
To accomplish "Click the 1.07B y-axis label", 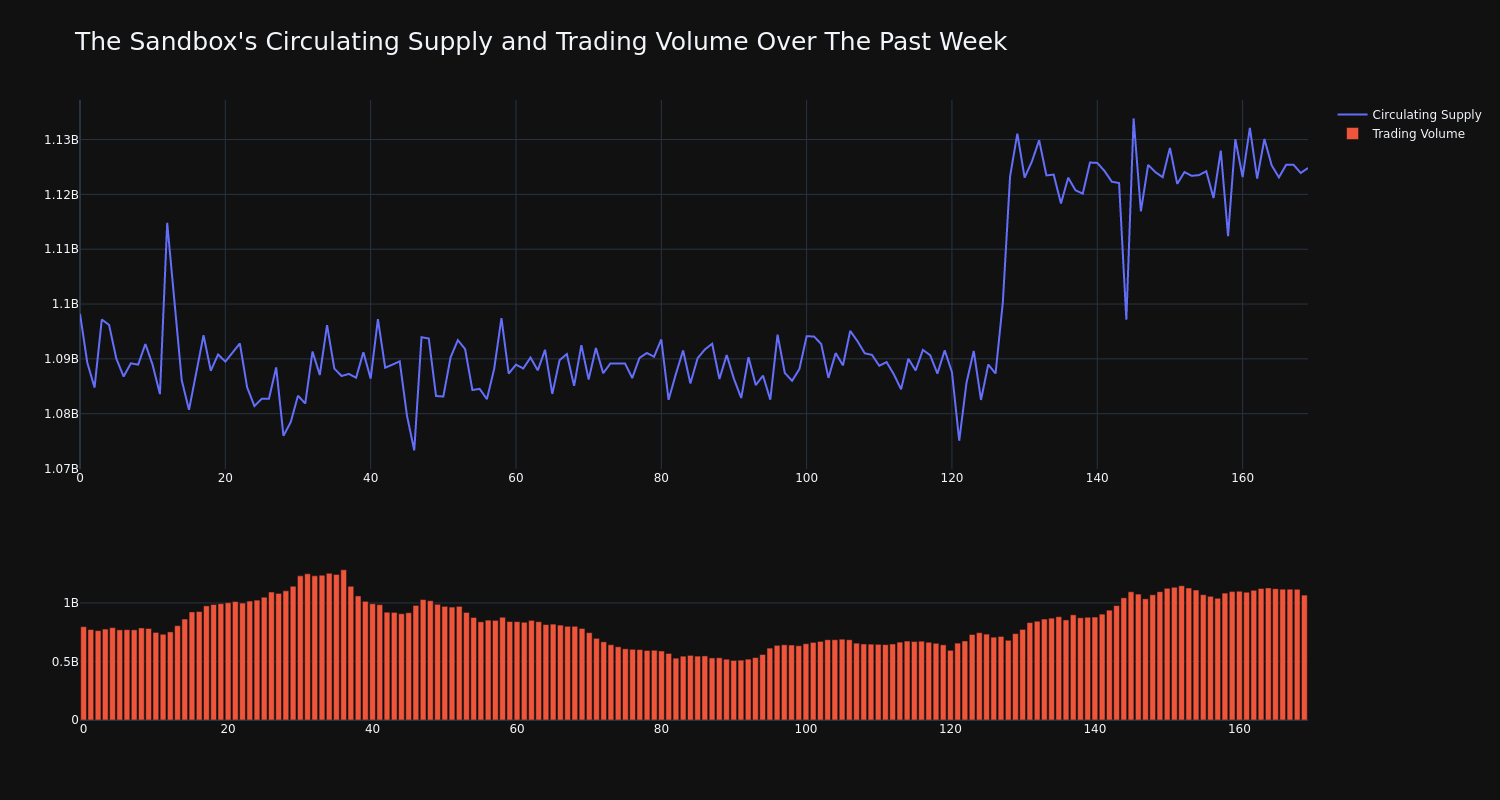I will tap(61, 469).
